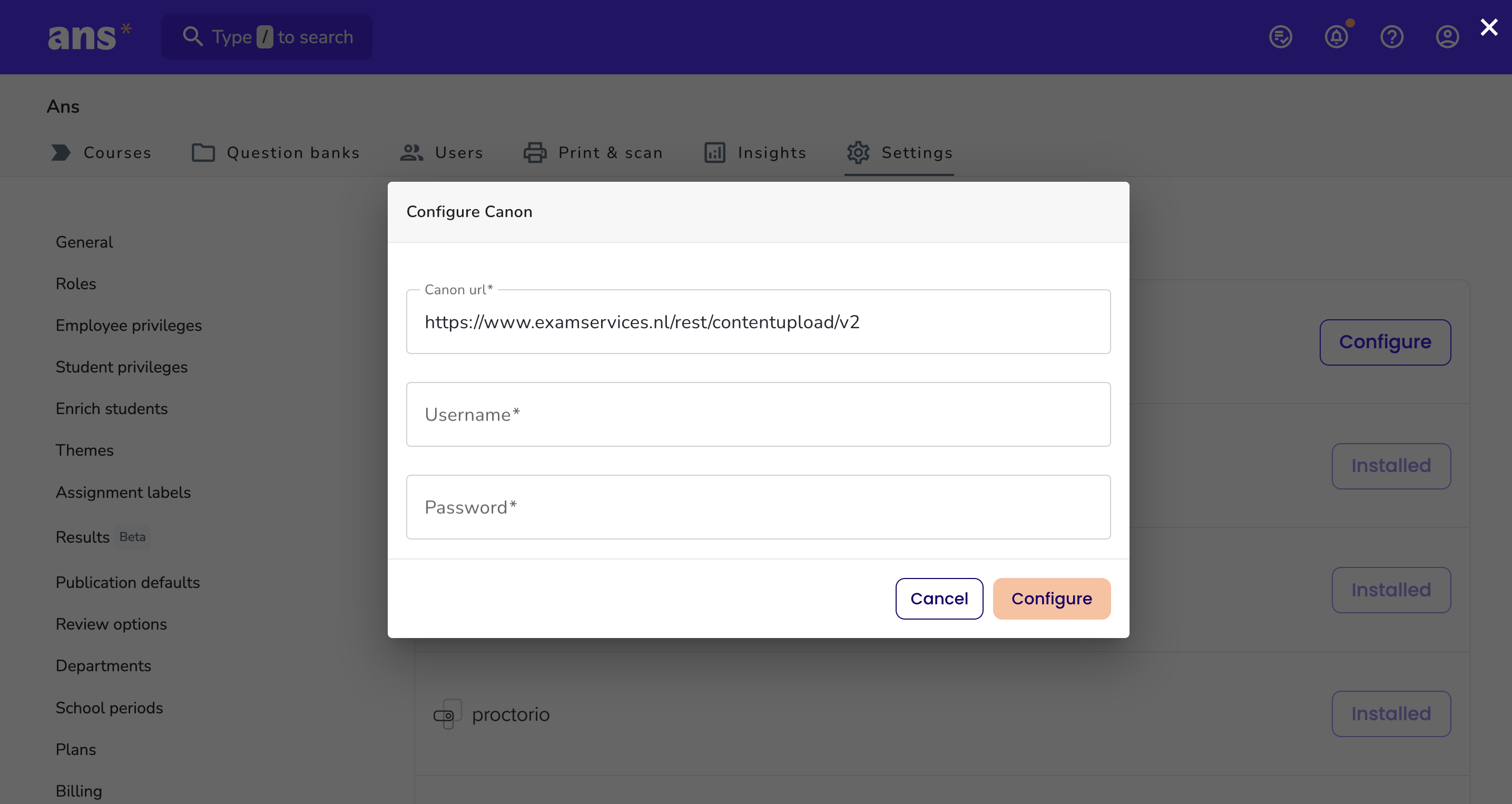Click the ans logo
Viewport: 1512px width, 804px height.
tap(89, 36)
